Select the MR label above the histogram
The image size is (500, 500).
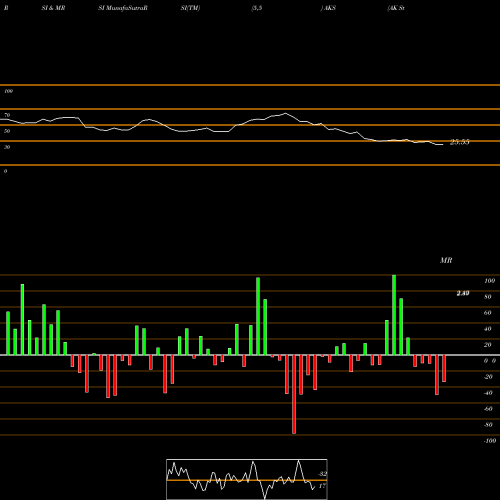[x=446, y=260]
